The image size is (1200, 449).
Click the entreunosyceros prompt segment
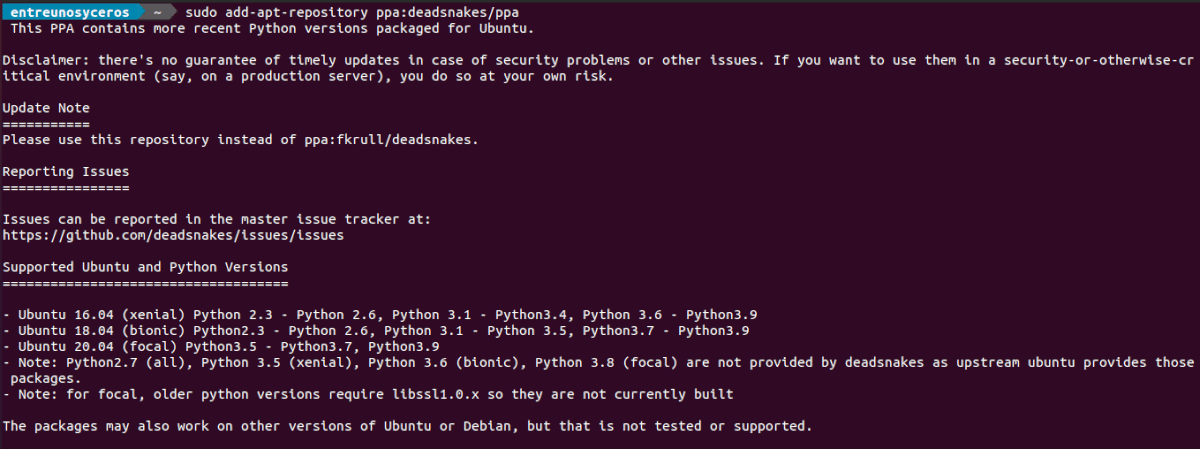70,12
